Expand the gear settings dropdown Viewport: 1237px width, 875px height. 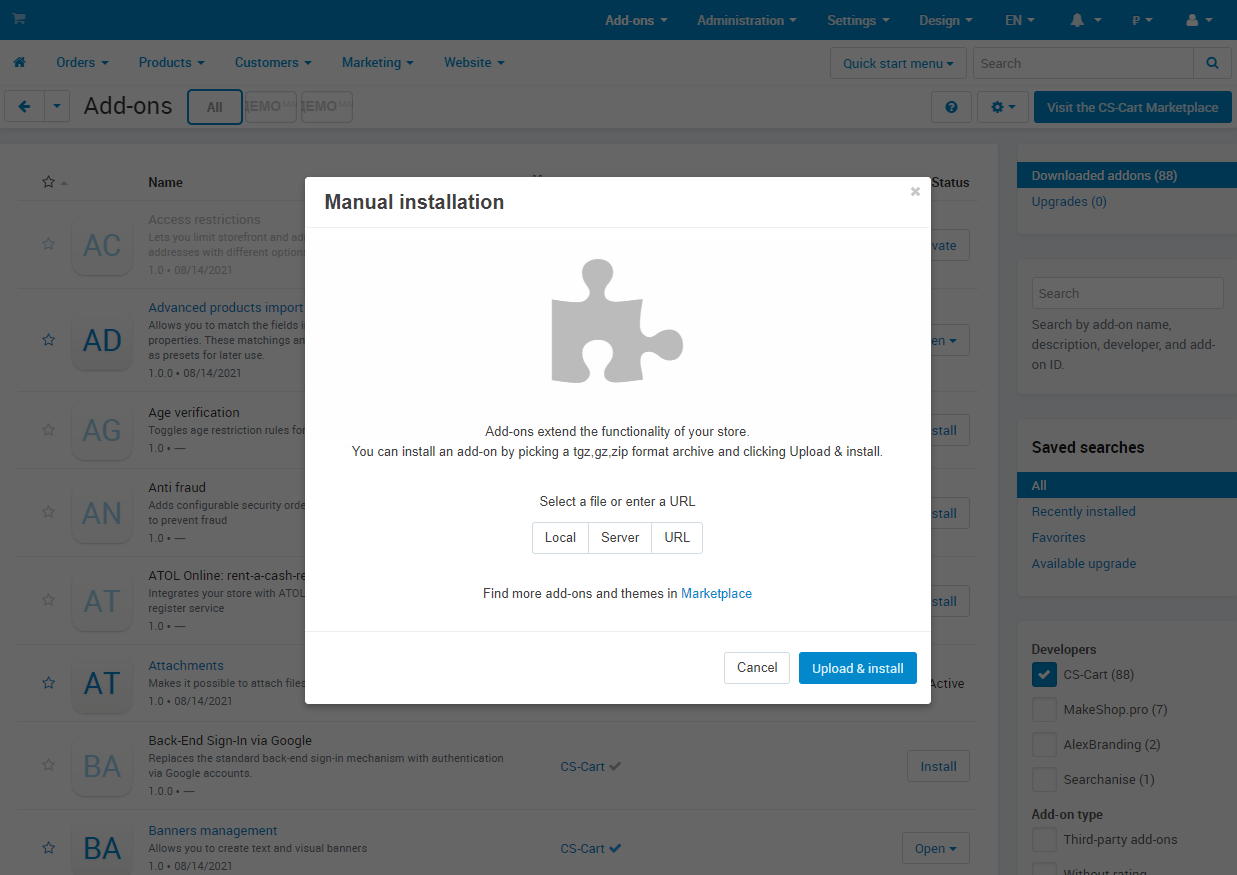pos(1002,107)
